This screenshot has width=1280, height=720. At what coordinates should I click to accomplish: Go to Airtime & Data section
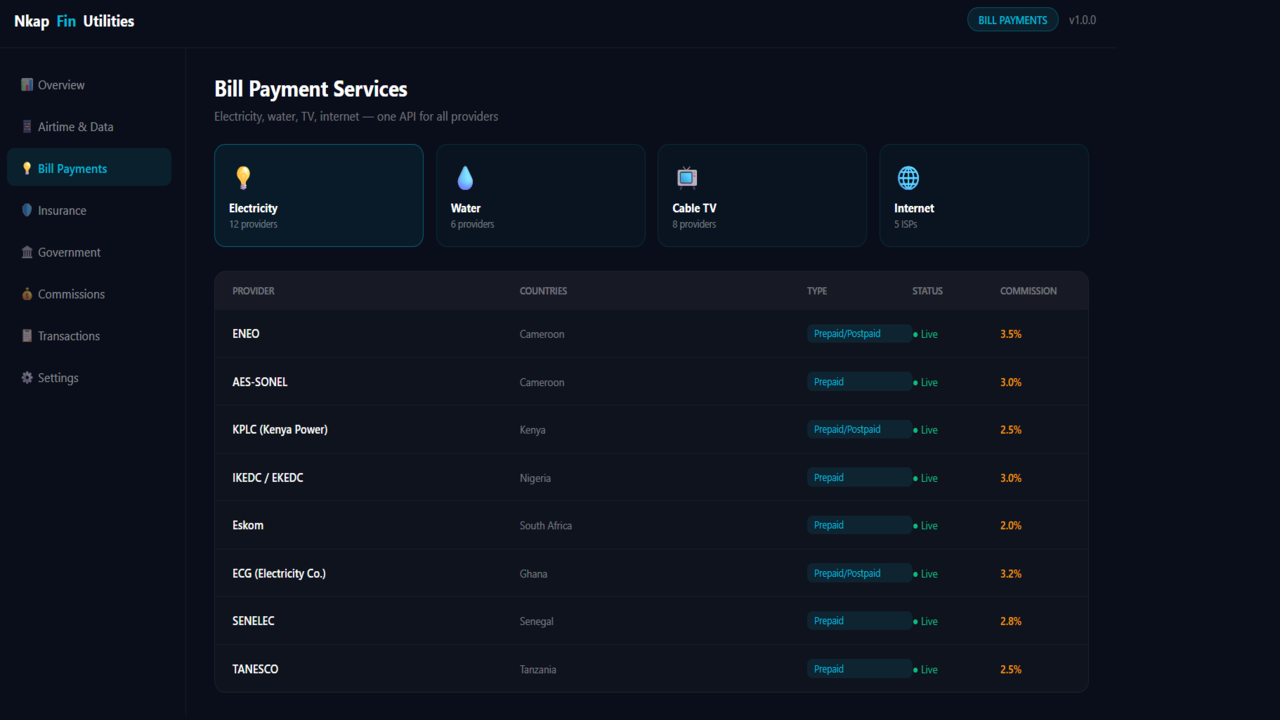89,127
